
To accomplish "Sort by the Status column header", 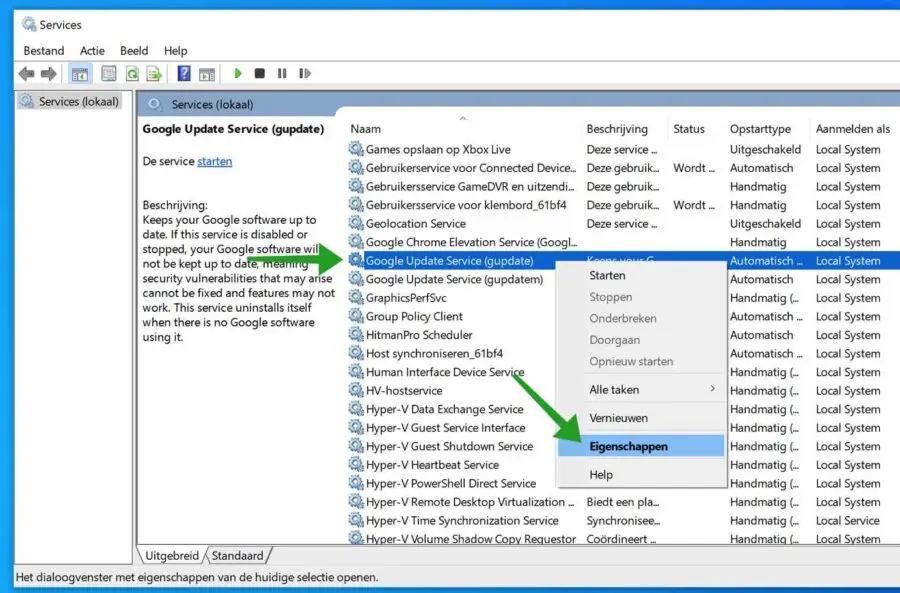I will pyautogui.click(x=696, y=129).
